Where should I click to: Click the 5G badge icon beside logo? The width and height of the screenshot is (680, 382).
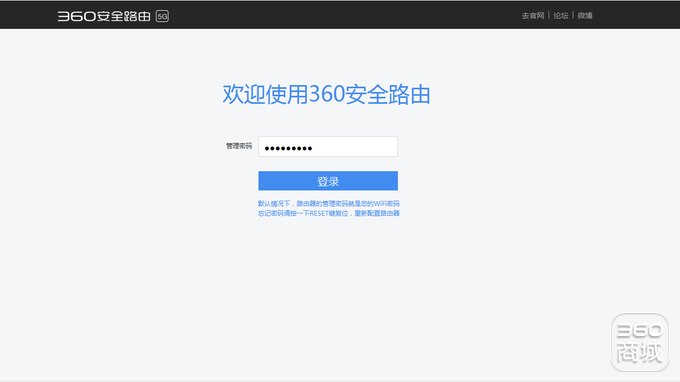click(x=162, y=16)
